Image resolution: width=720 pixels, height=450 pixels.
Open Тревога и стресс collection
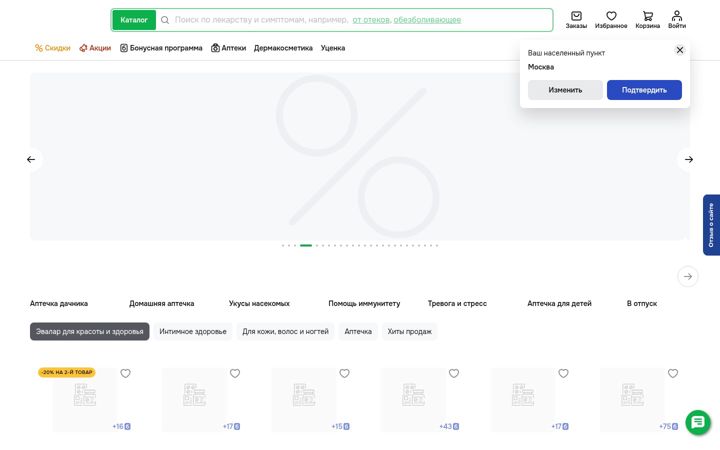(x=457, y=304)
